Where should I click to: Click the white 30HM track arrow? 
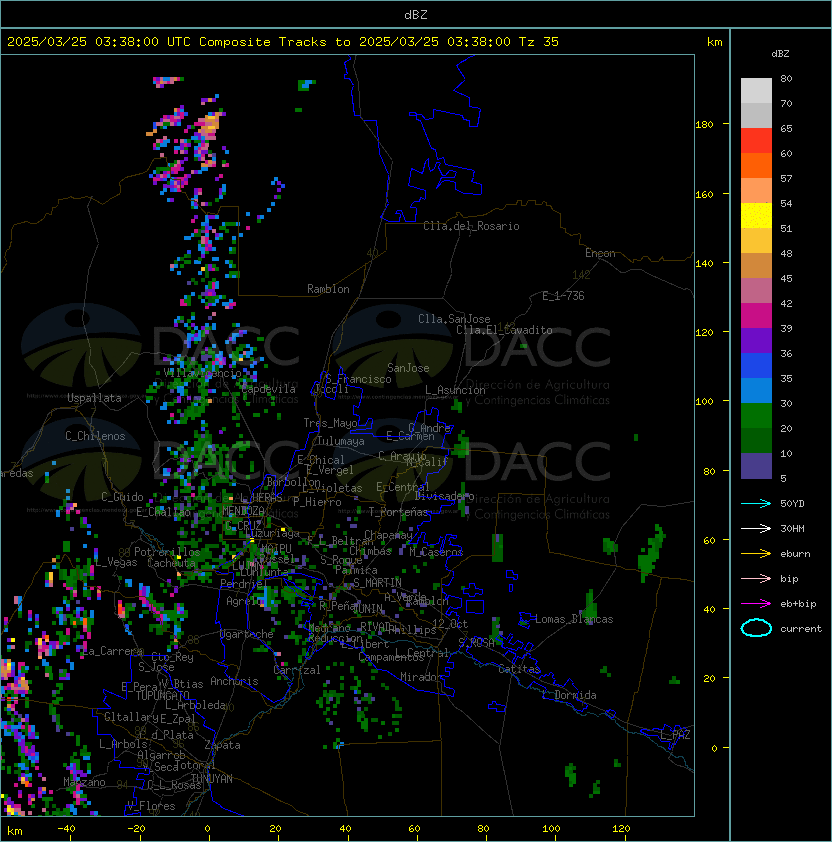coord(756,528)
